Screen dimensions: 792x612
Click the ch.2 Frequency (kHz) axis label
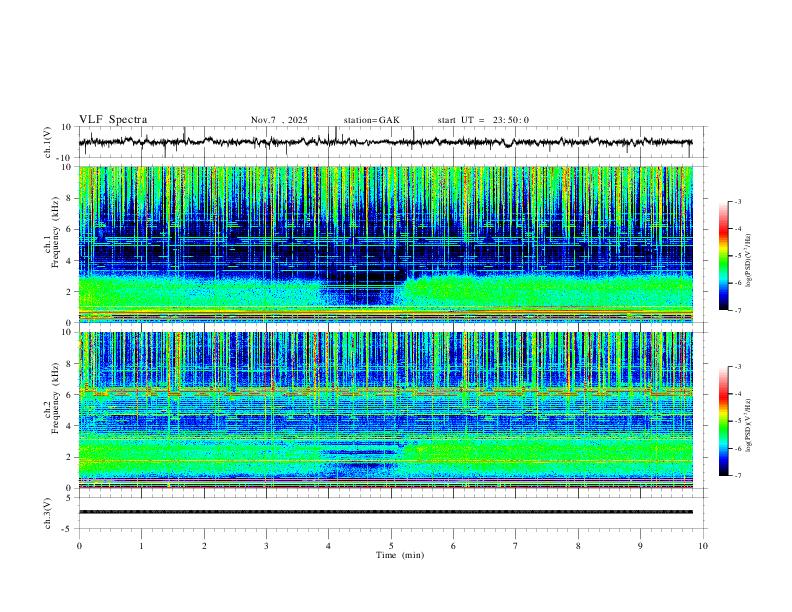(51, 397)
